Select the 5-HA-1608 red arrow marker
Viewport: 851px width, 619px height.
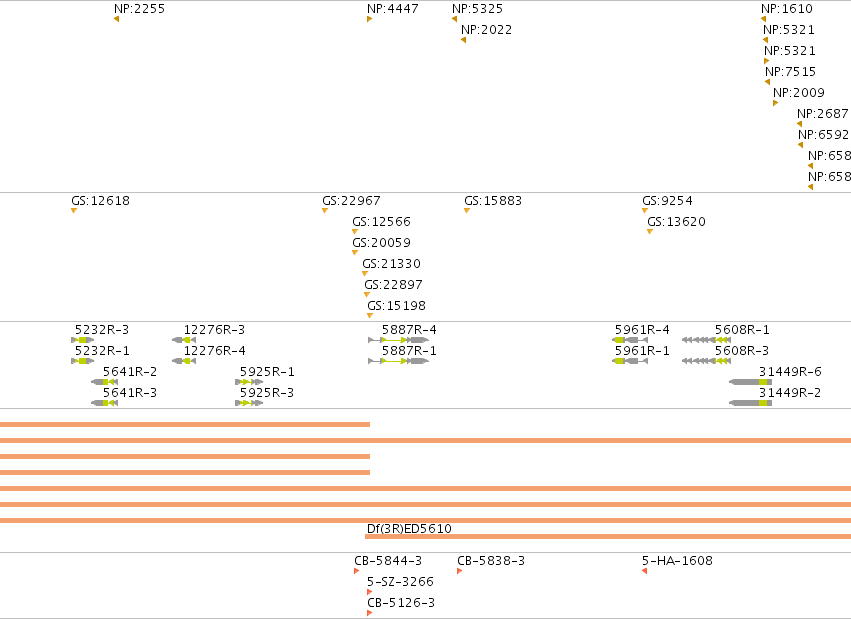pos(644,571)
